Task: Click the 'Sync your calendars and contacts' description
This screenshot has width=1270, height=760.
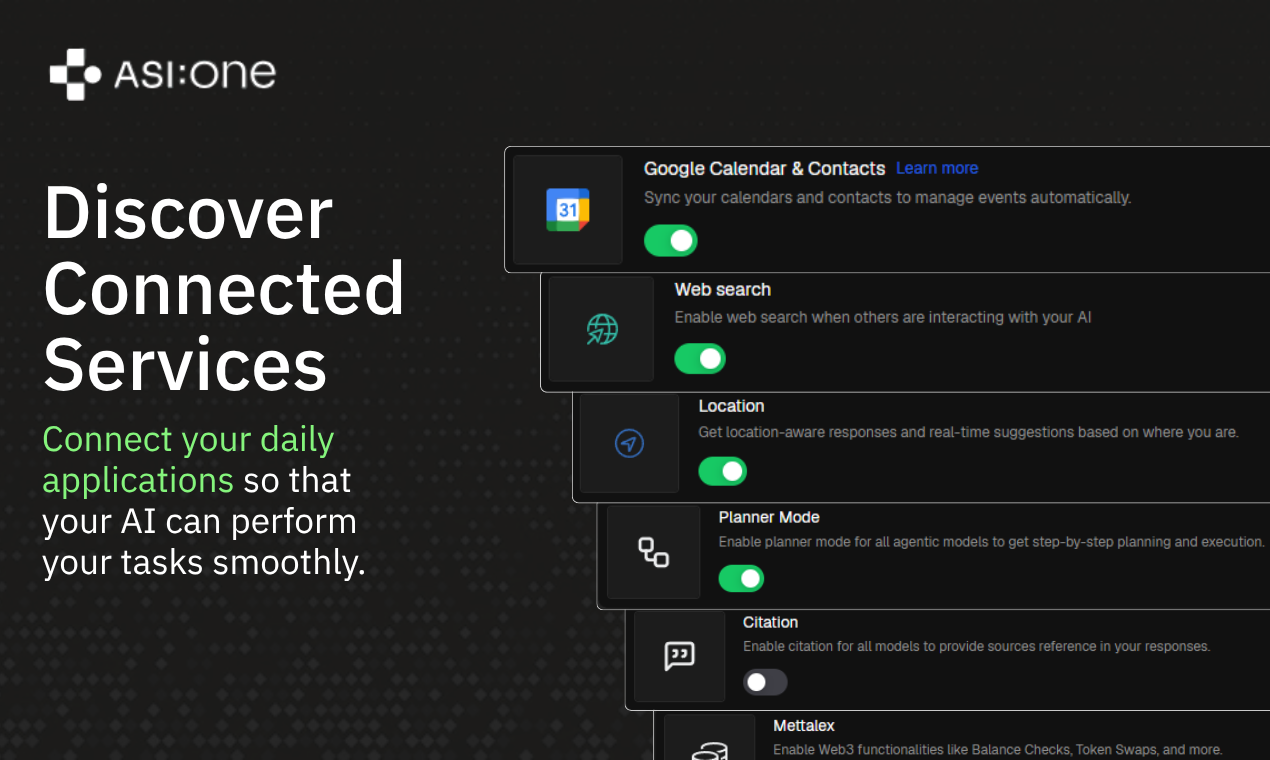Action: 887,198
